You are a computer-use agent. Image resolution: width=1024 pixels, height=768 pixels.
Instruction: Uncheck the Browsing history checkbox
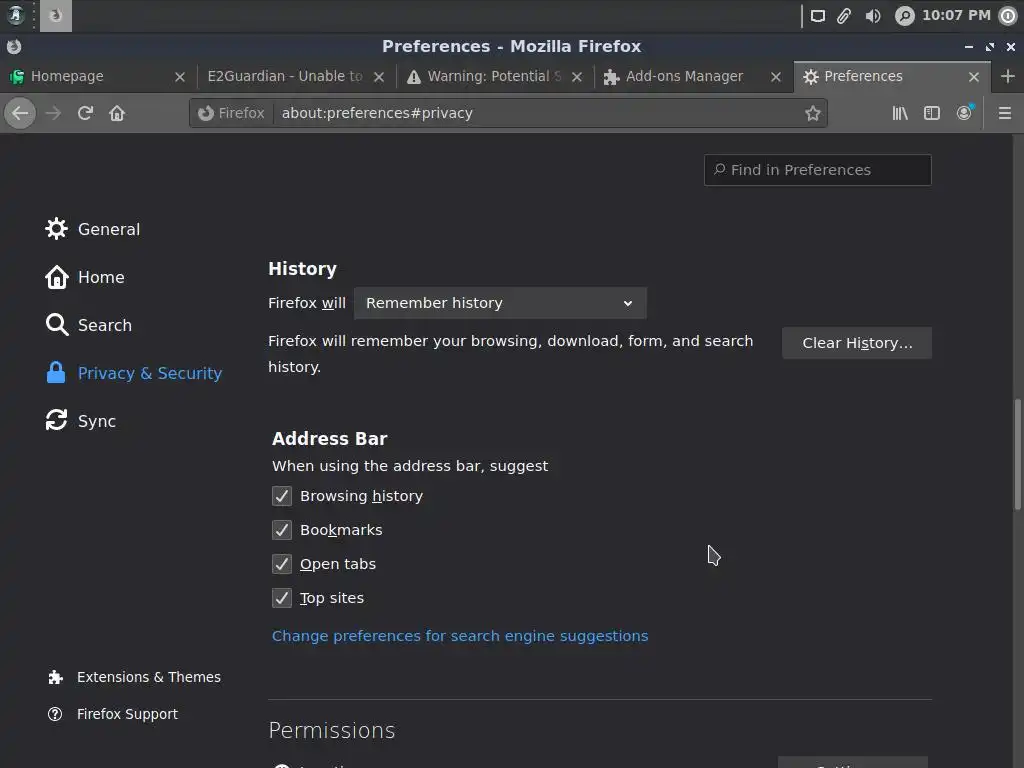(x=282, y=496)
